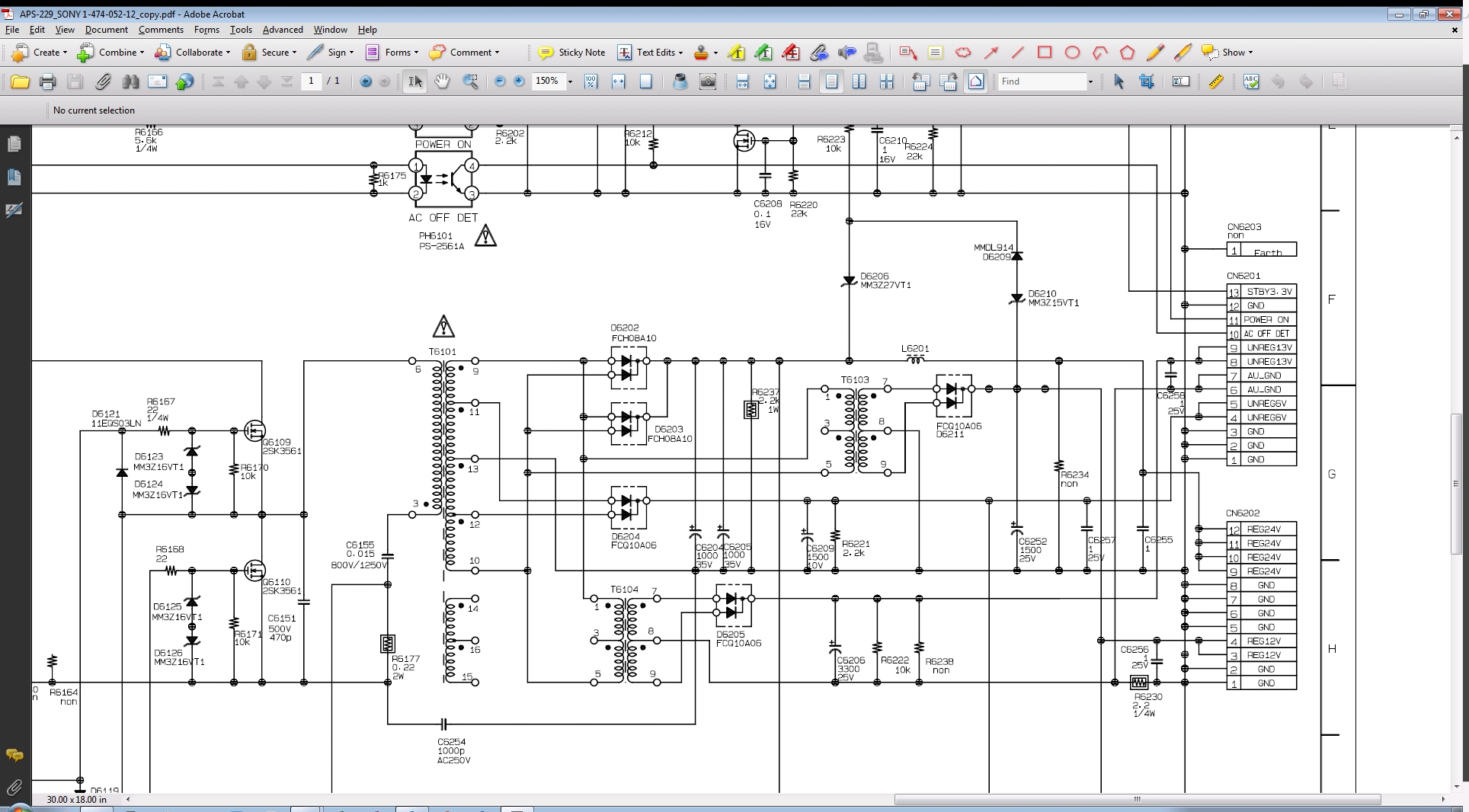Activate the Crop tool
The image size is (1469, 812).
1146,82
